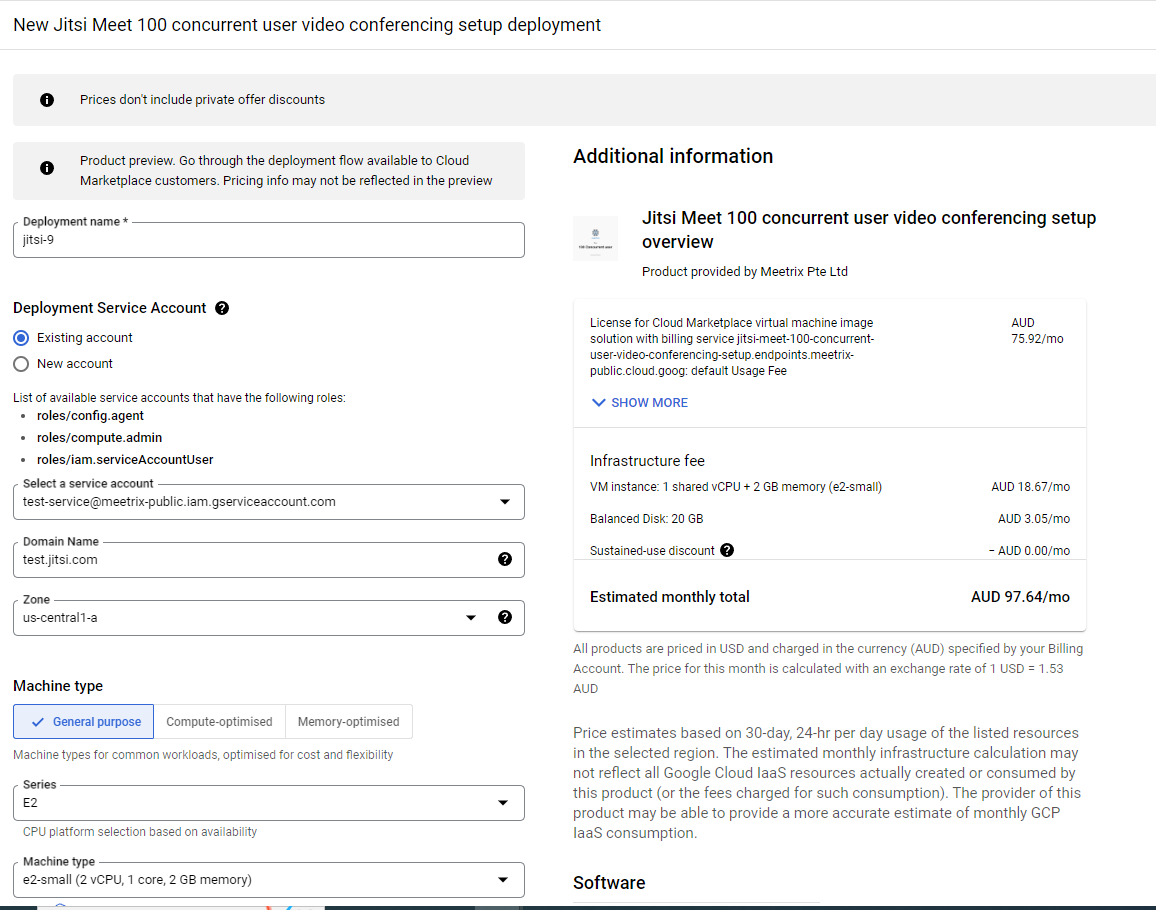Image resolution: width=1156 pixels, height=910 pixels.
Task: Click the Jitsi Meet product logo
Action: tap(595, 238)
